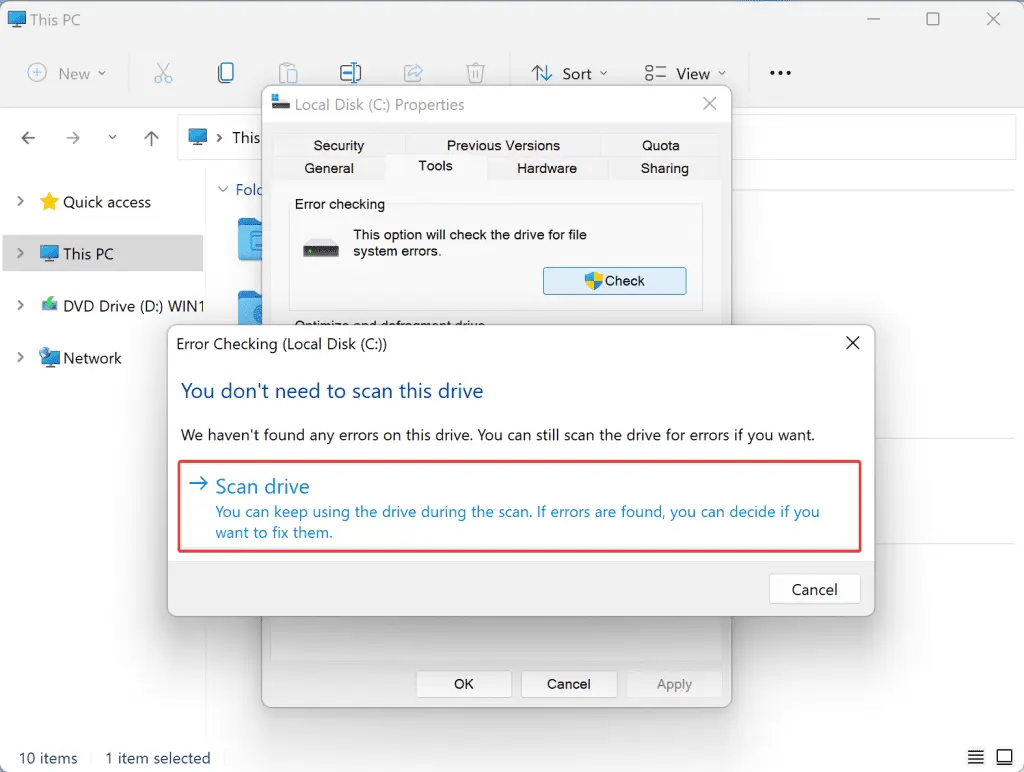The height and width of the screenshot is (772, 1024).
Task: Switch to large icons view in status bar
Action: (x=1004, y=757)
